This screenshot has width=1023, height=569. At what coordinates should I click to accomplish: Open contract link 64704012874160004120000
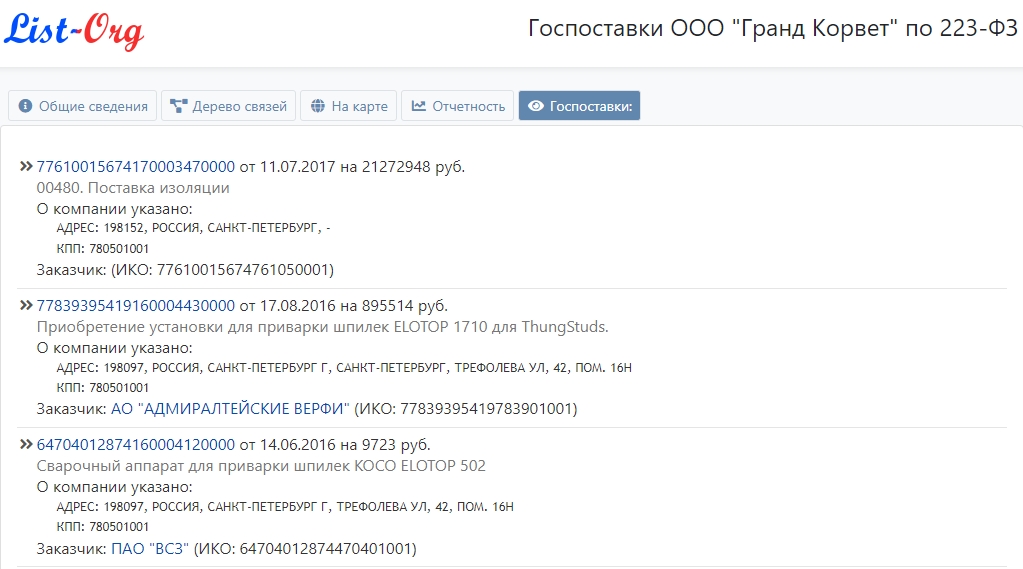click(x=135, y=445)
